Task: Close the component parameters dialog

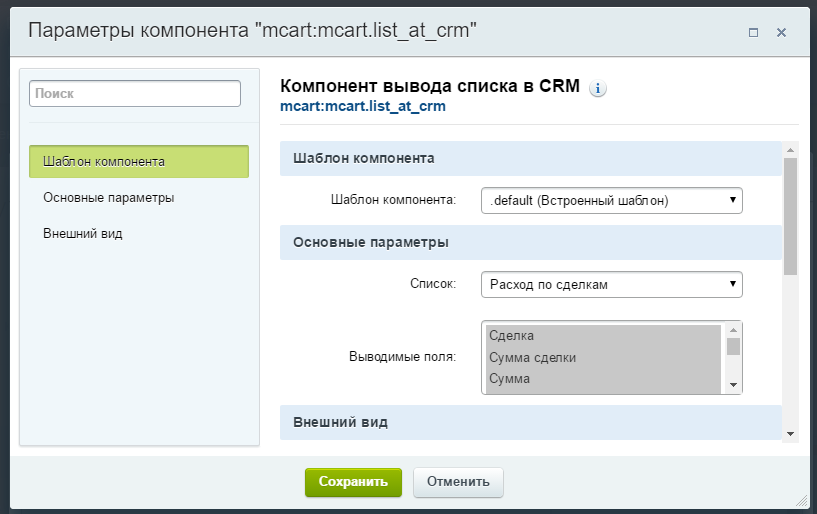Action: point(781,32)
